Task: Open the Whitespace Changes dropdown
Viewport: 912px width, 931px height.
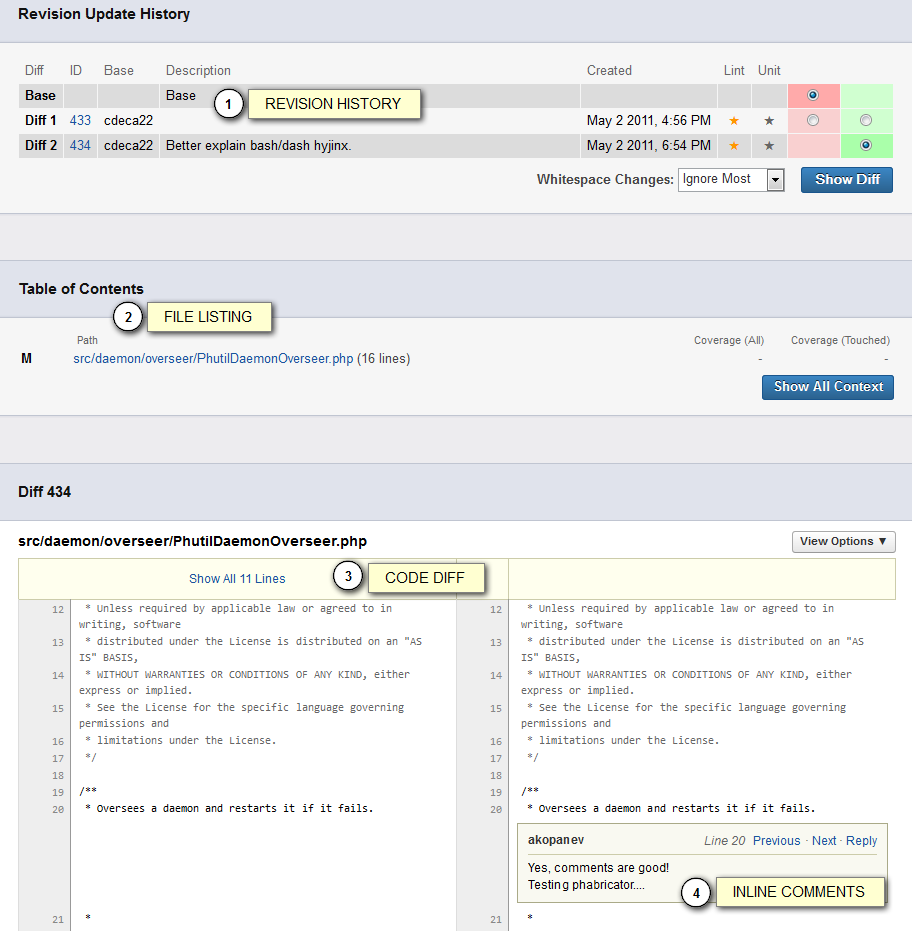Action: (731, 180)
